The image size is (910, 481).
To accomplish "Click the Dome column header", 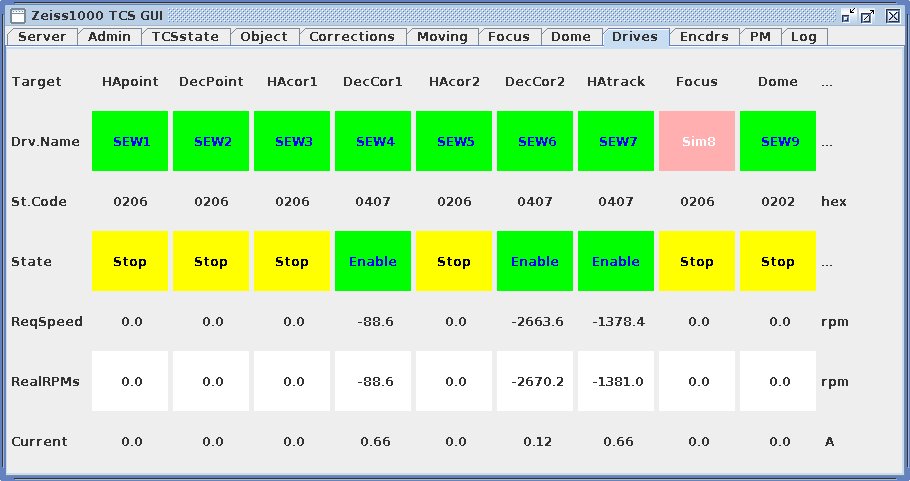I will [778, 82].
